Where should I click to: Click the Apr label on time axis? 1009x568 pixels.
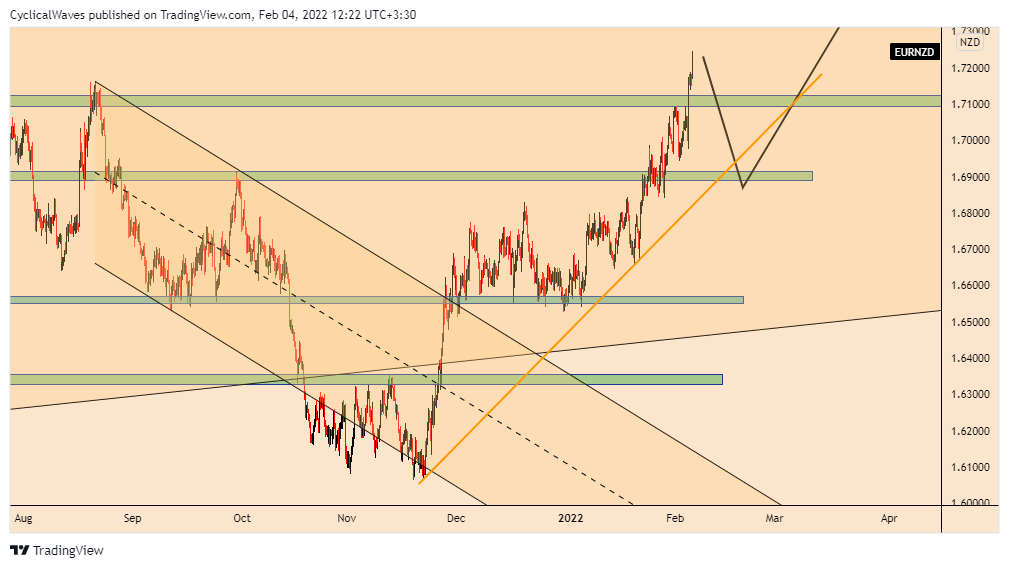pos(889,518)
